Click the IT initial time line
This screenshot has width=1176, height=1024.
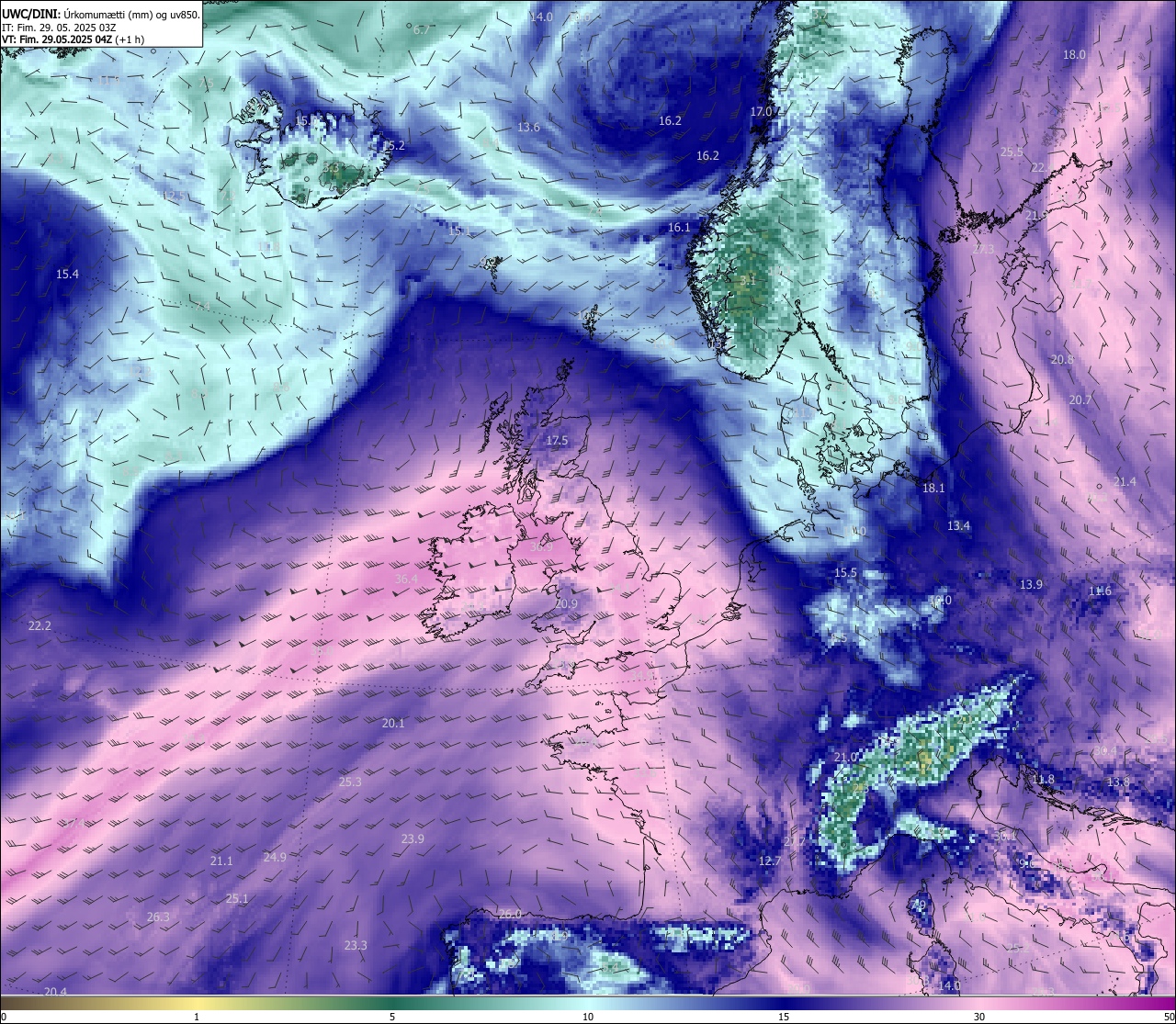click(59, 28)
